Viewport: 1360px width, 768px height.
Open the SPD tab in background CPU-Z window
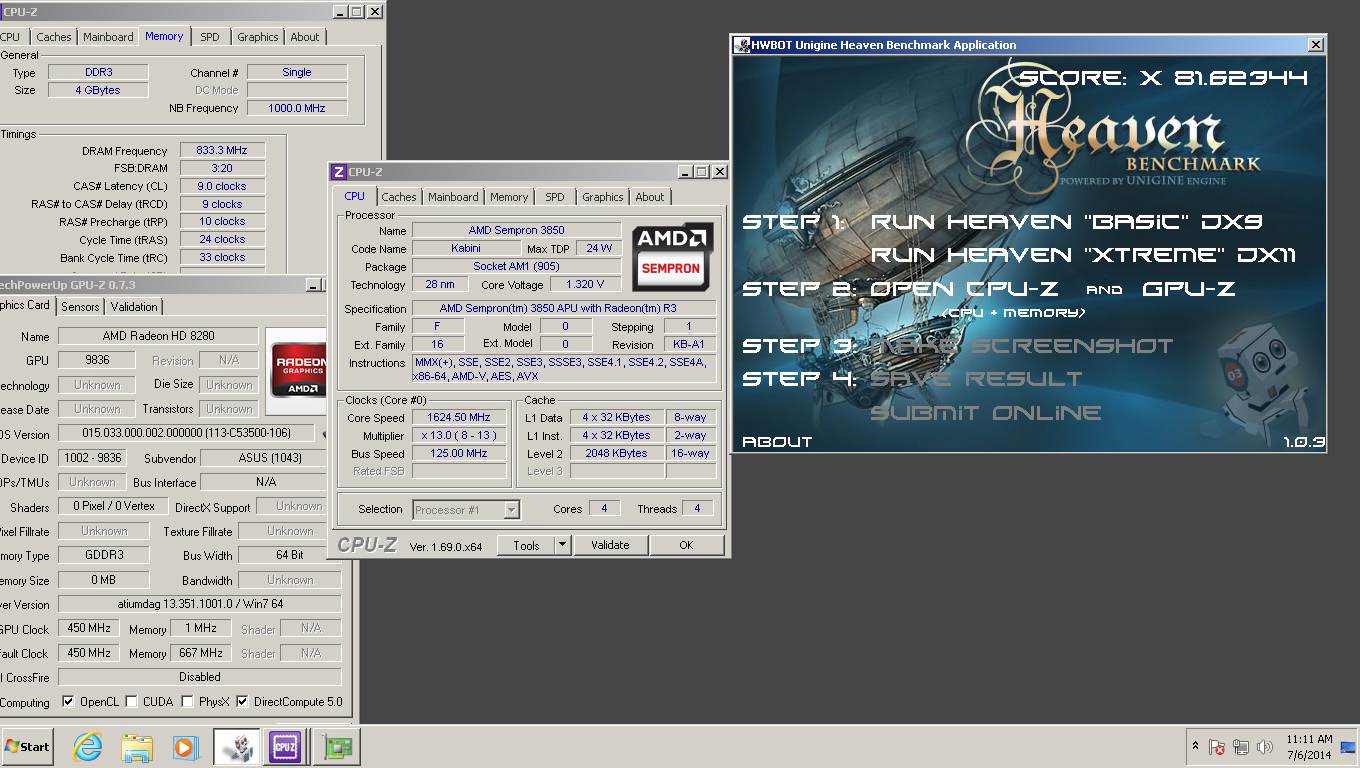(210, 37)
